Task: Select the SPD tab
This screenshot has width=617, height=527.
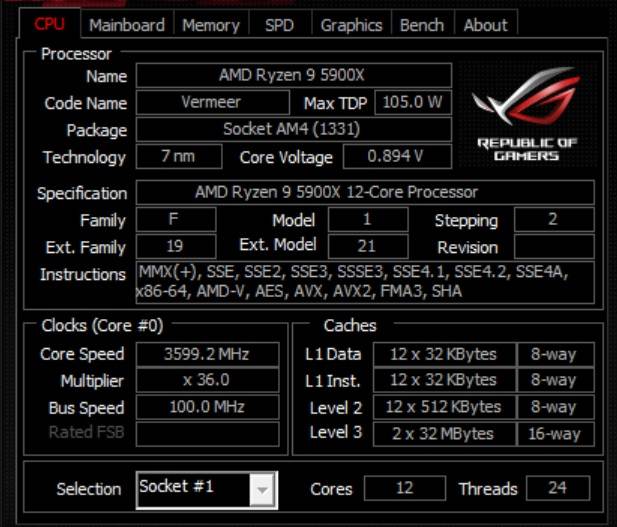Action: tap(279, 25)
